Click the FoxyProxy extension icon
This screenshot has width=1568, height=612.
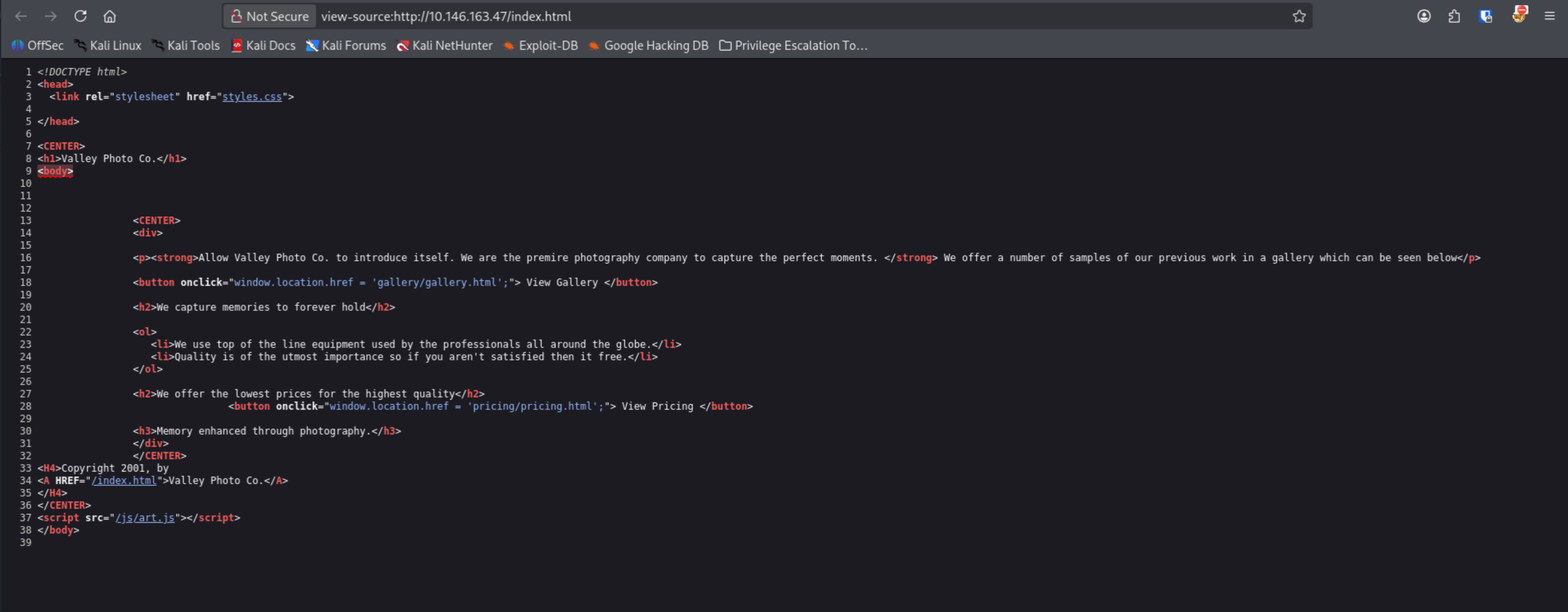tap(1520, 15)
